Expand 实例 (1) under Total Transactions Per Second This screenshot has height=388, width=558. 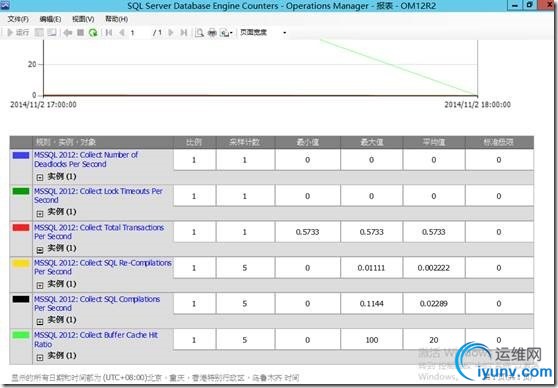click(40, 250)
